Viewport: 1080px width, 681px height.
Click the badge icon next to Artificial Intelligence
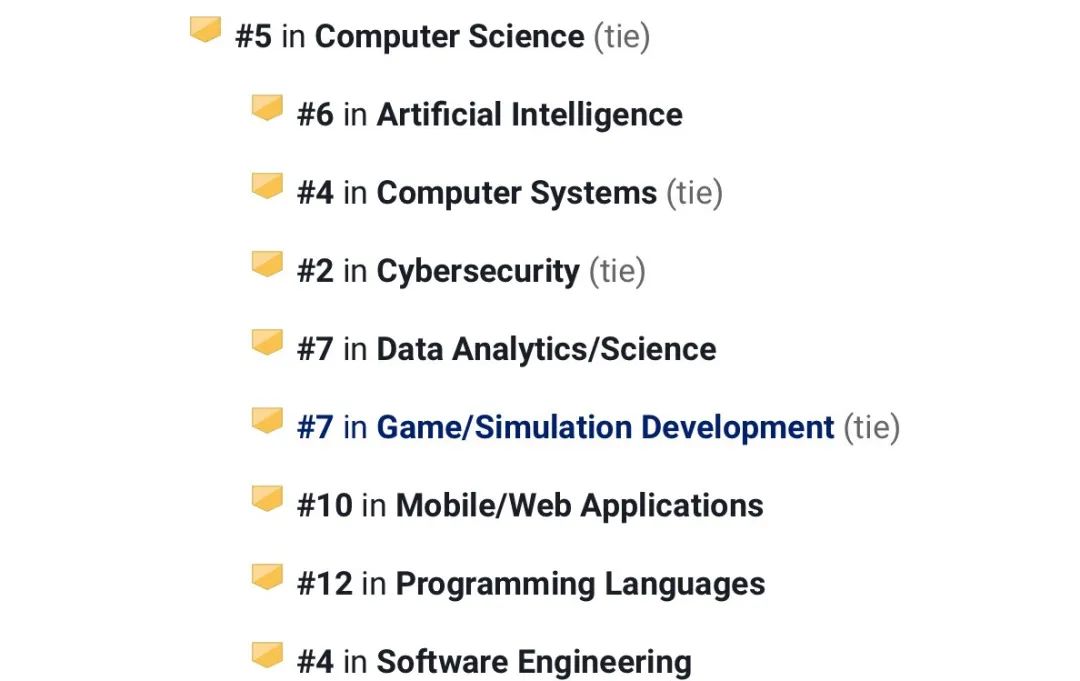[x=267, y=108]
